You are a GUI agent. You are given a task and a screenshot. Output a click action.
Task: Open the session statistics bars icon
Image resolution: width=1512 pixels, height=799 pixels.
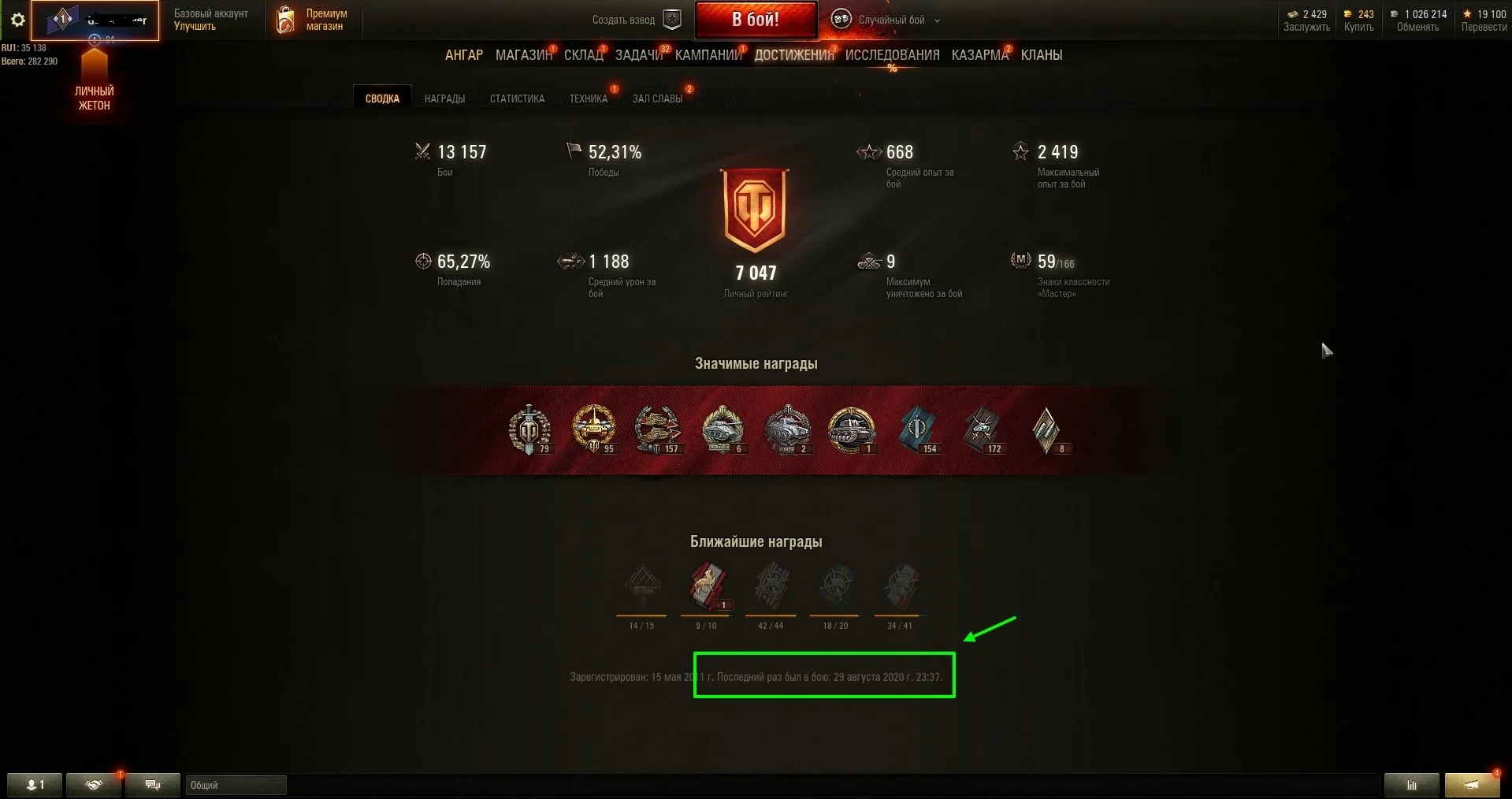click(x=1412, y=785)
